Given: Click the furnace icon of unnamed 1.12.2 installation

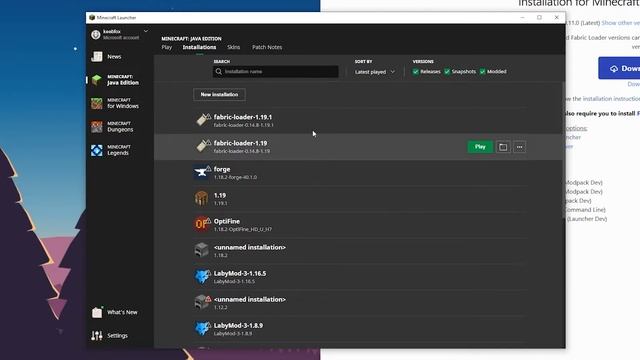Looking at the screenshot, I should [202, 302].
